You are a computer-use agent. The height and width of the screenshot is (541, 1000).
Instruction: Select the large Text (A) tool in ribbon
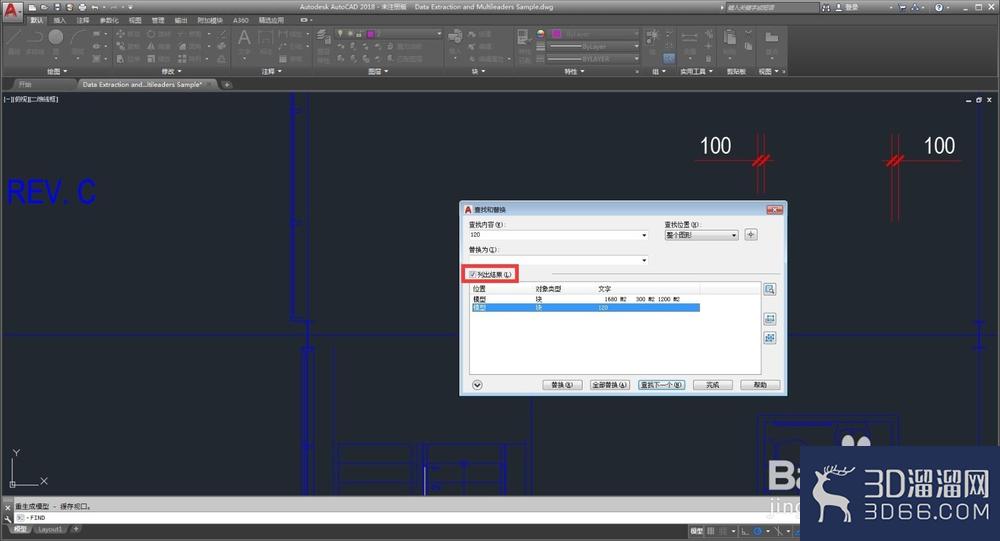coord(244,40)
